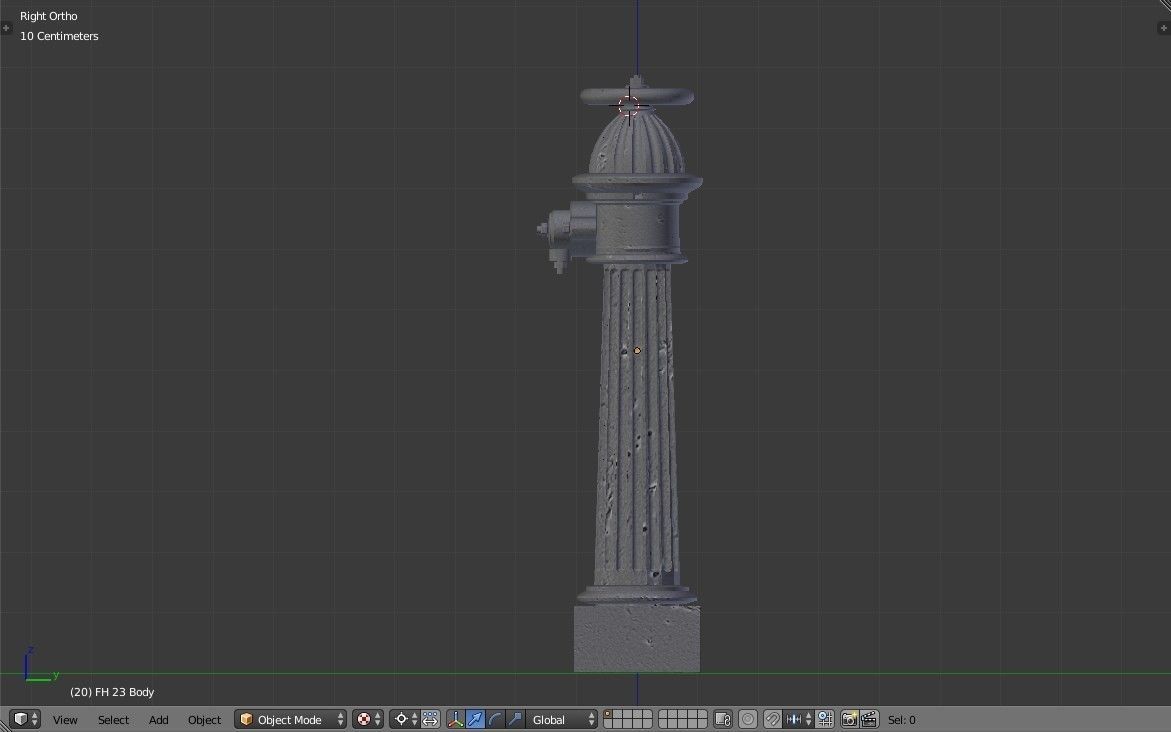The width and height of the screenshot is (1171, 732).
Task: Enable the magnet snapping toggle
Action: (x=770, y=719)
